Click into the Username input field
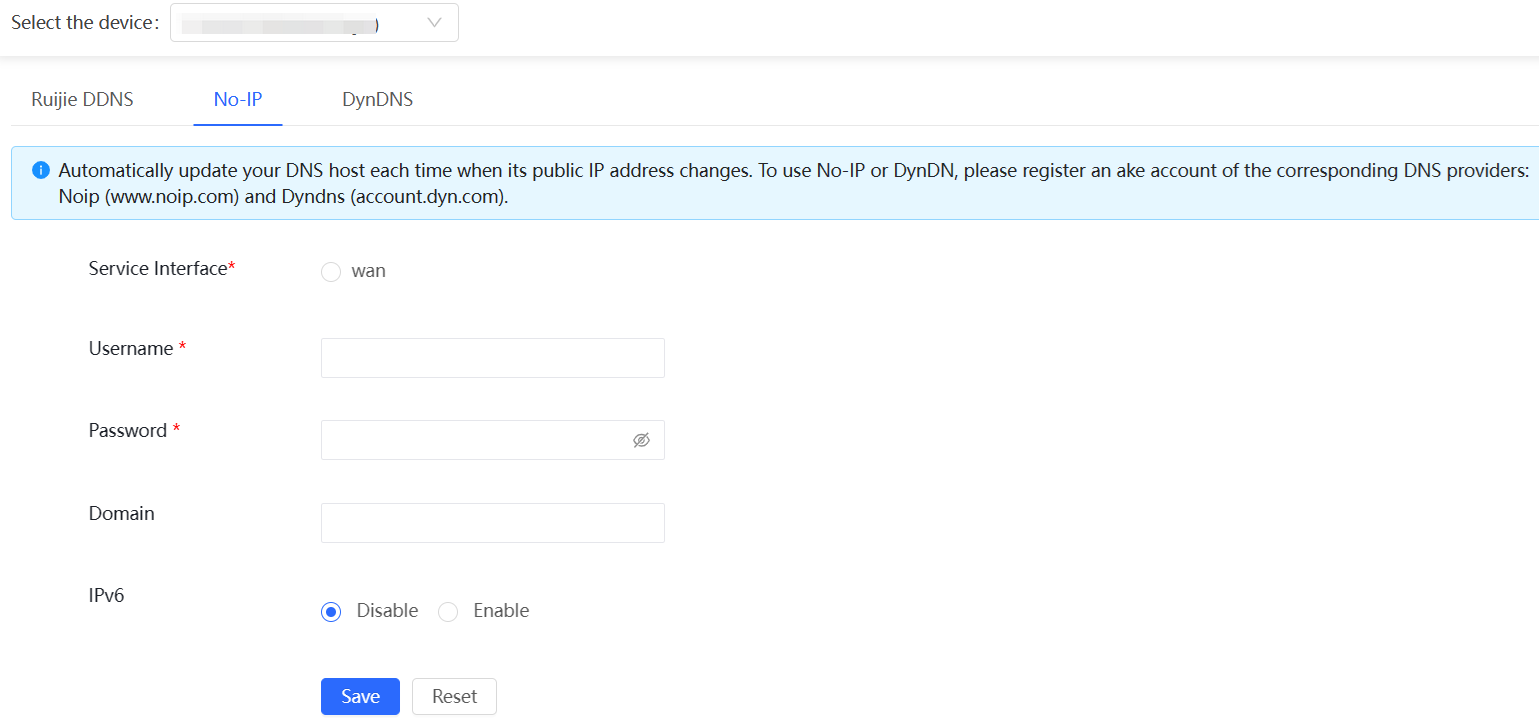 click(x=492, y=358)
